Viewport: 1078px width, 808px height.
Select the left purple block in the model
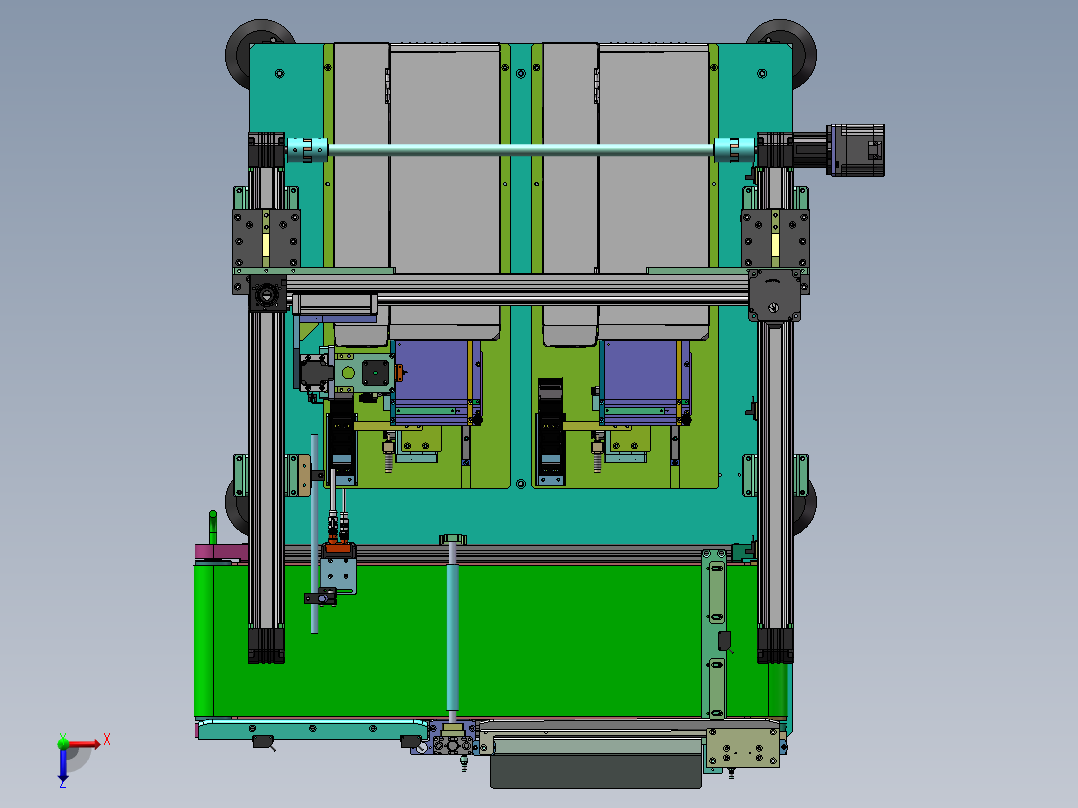tap(436, 380)
